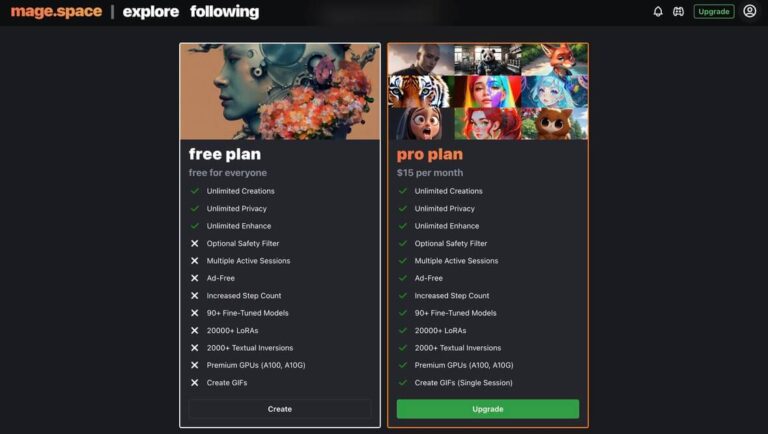The image size is (768, 434).
Task: Click the X icon beside 20000+ LoRAs
Action: point(194,331)
